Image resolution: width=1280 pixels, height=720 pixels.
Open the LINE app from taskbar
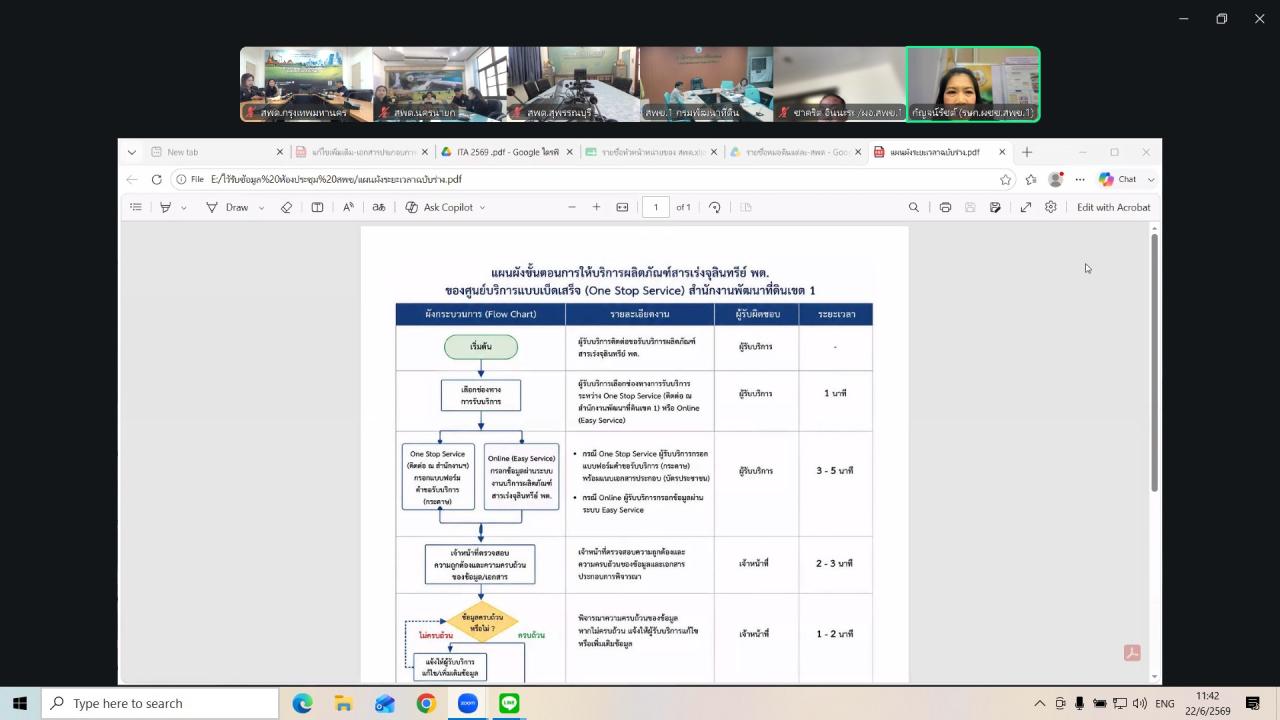509,703
